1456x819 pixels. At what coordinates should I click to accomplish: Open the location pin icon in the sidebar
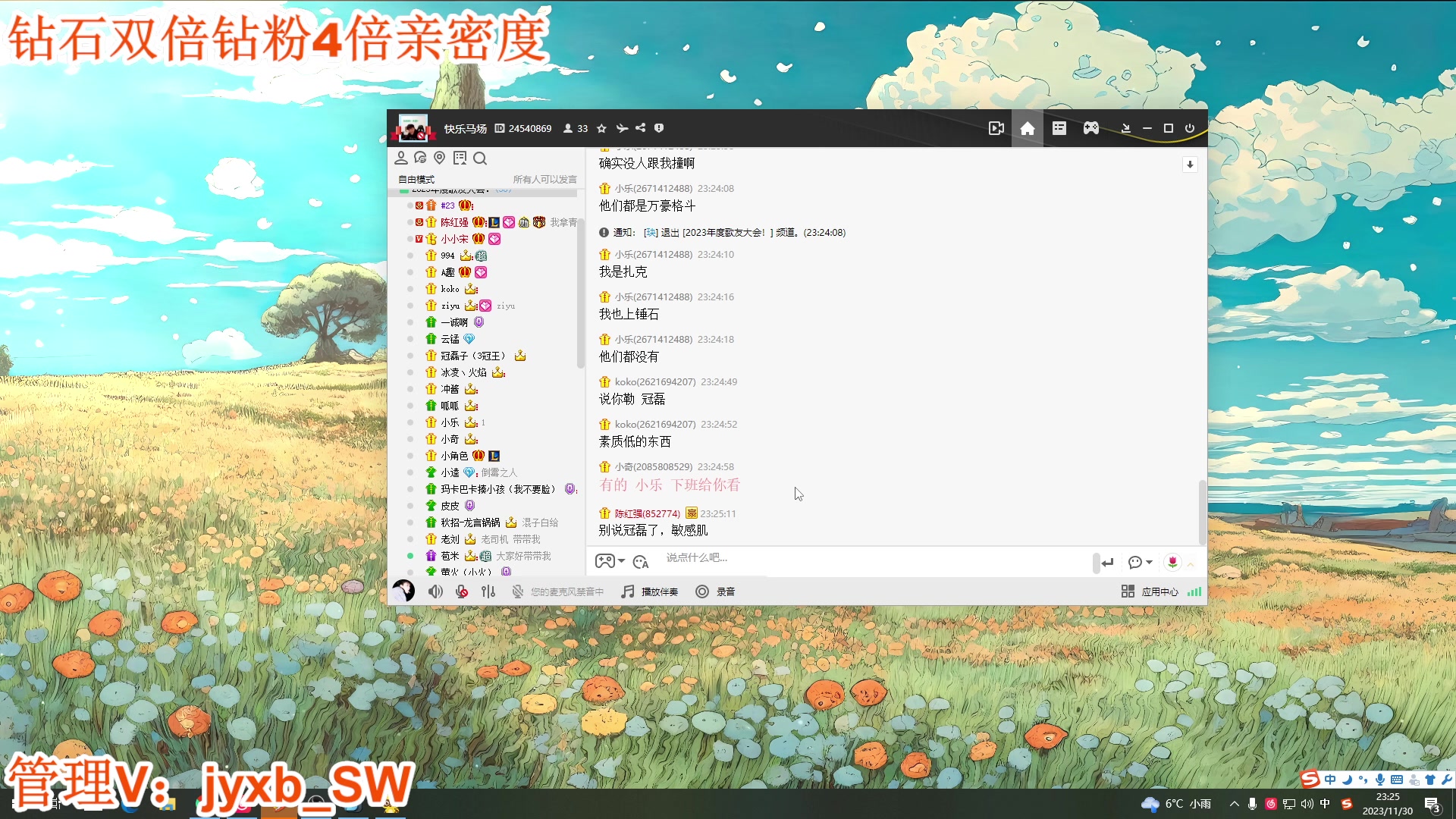pyautogui.click(x=440, y=158)
